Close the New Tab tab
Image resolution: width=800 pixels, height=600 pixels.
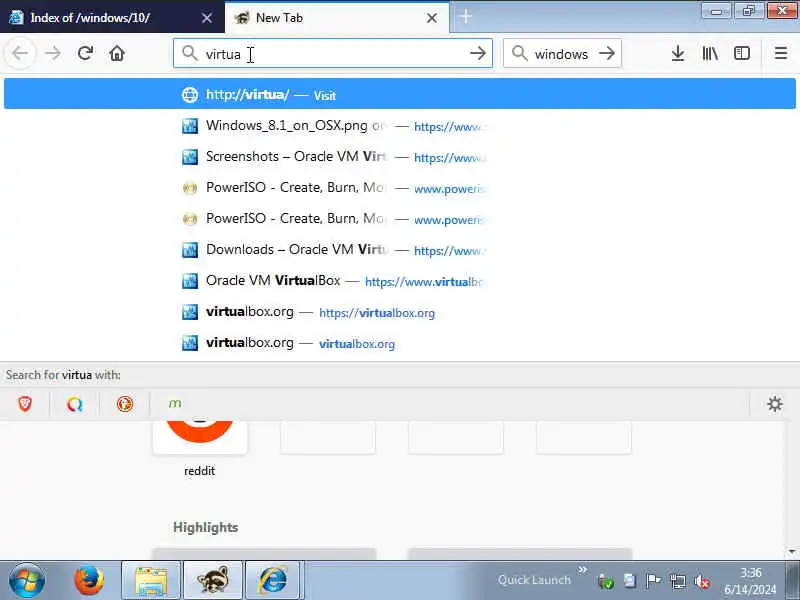[432, 18]
